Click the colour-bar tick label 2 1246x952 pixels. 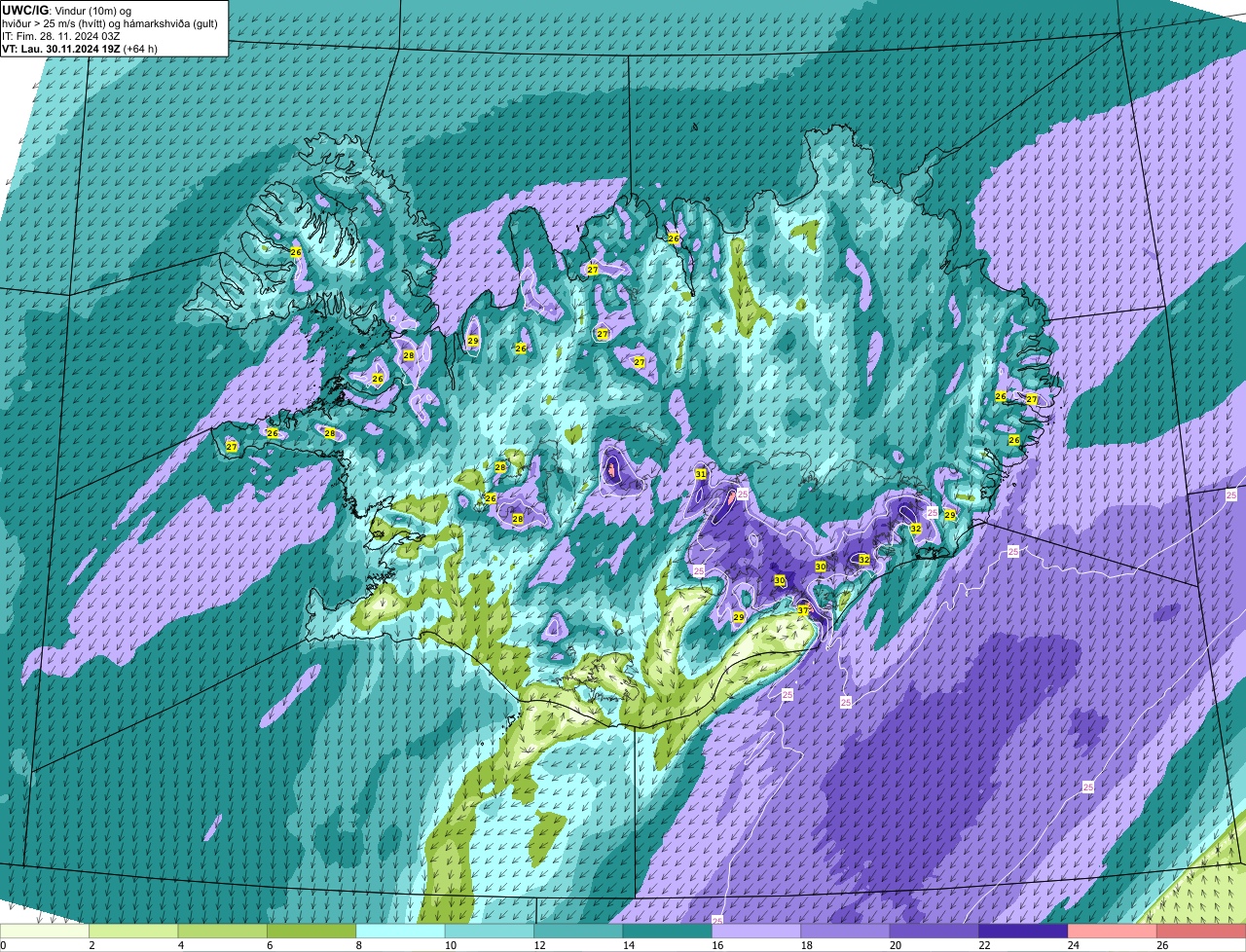tap(92, 944)
